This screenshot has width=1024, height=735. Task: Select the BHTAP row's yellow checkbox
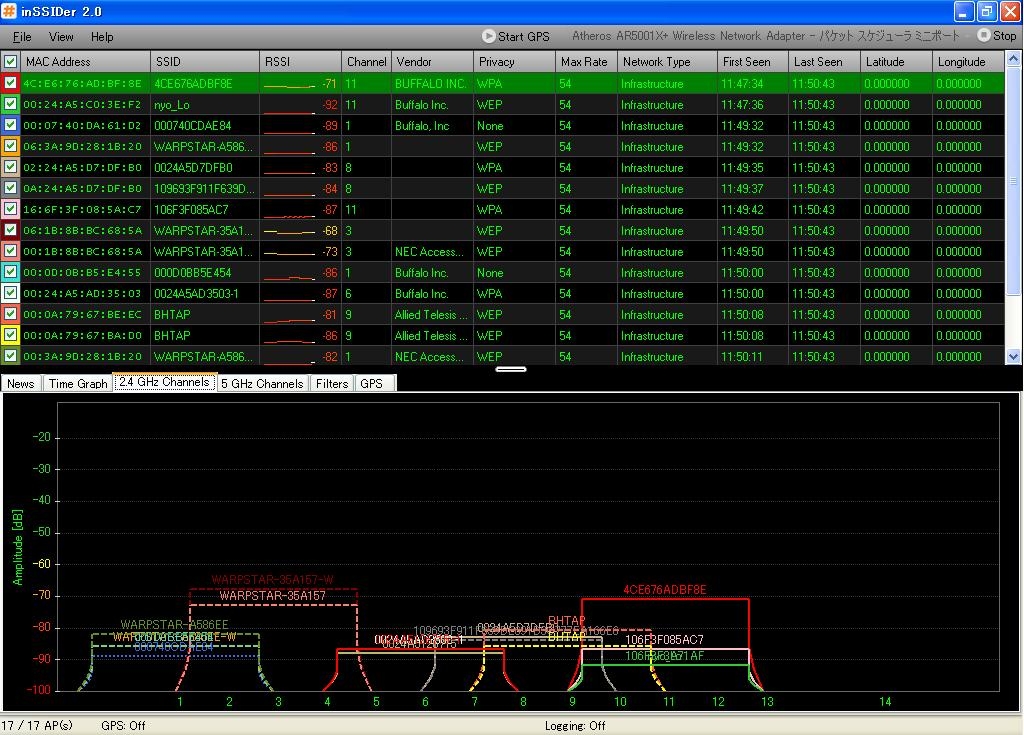tap(11, 336)
